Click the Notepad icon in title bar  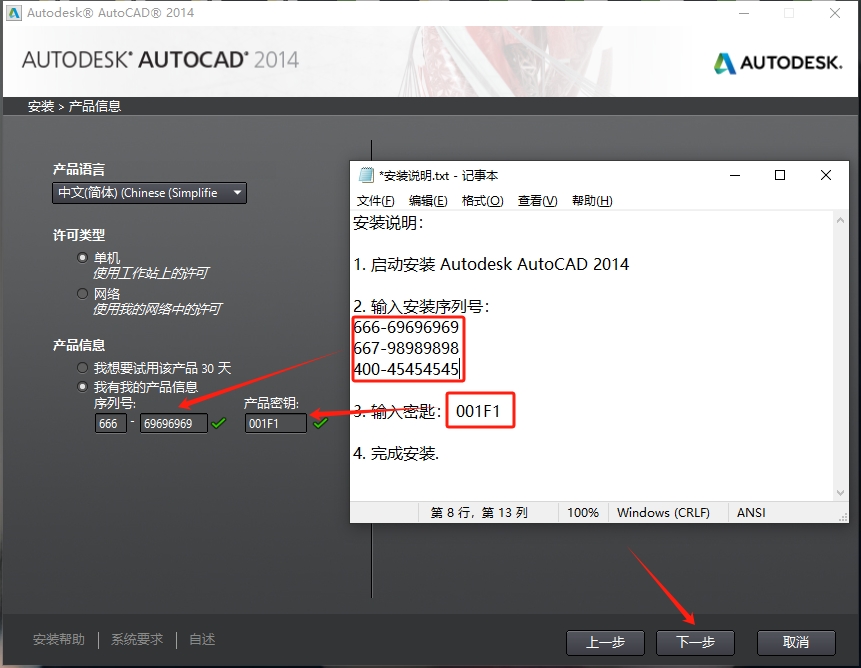tap(366, 175)
